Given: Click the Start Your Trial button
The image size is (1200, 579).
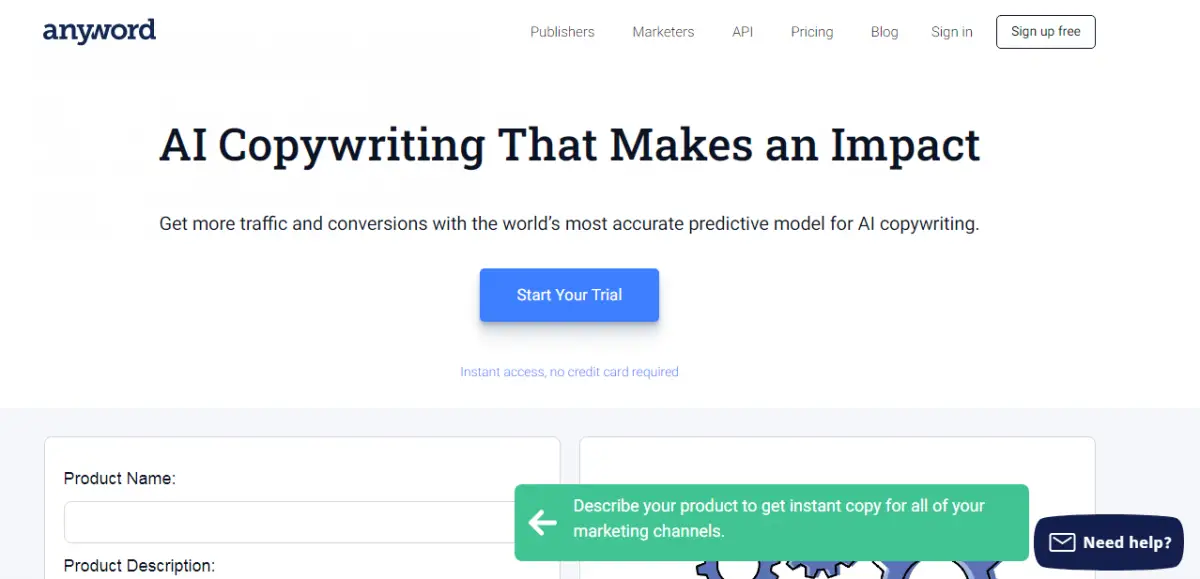Looking at the screenshot, I should [569, 295].
